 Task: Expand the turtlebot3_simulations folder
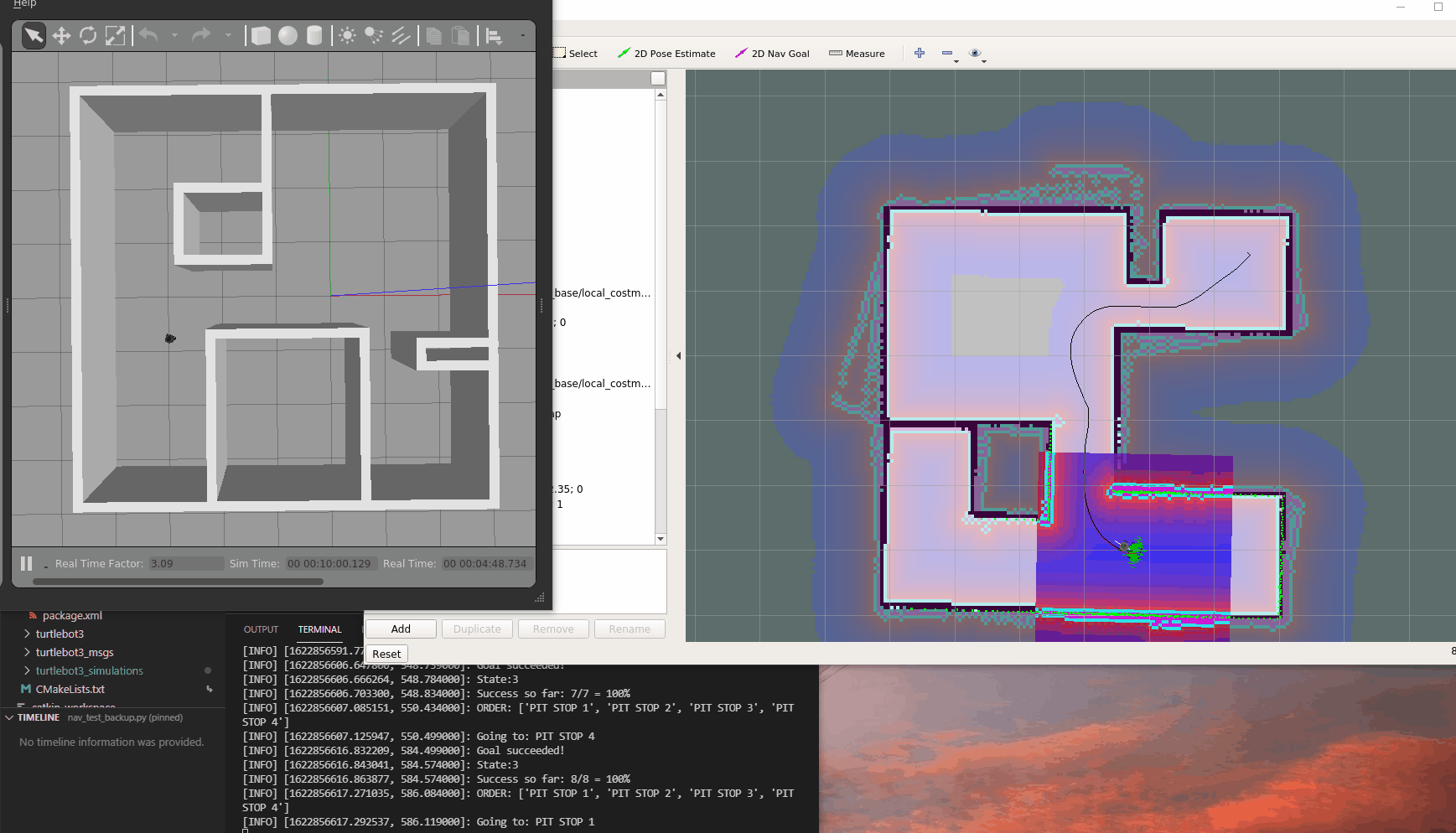pyautogui.click(x=89, y=671)
